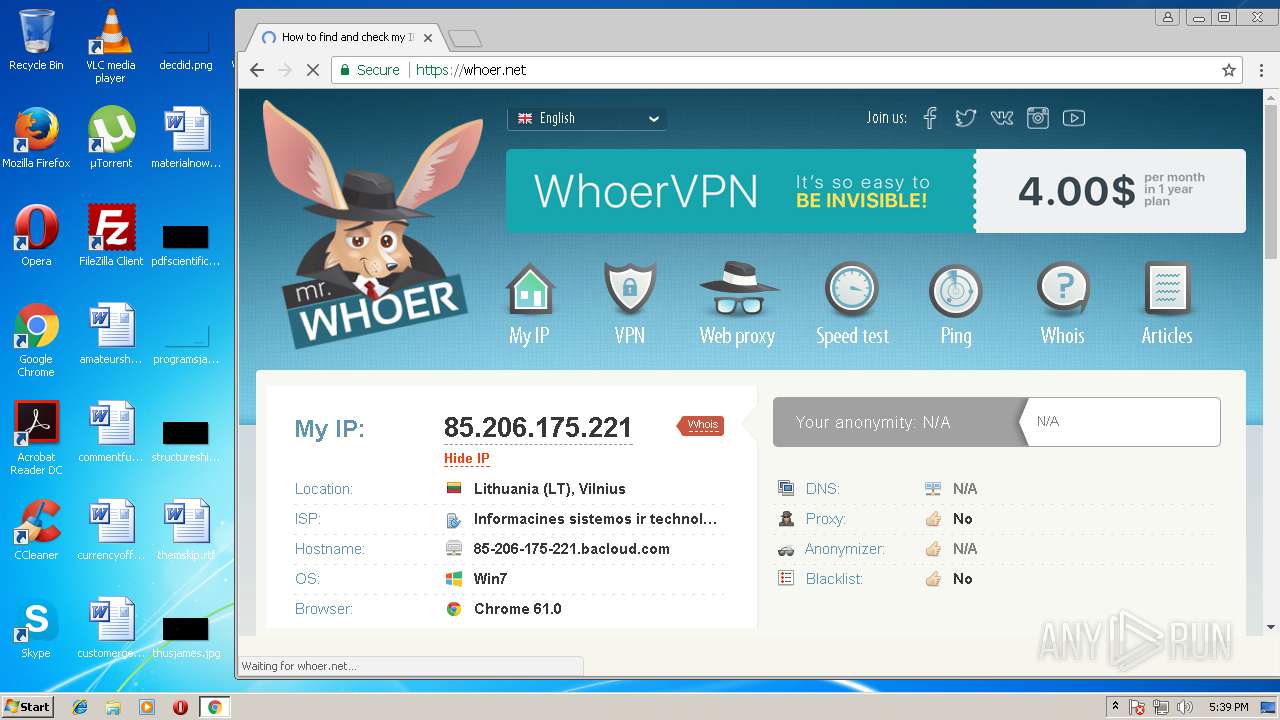Screen dimensions: 1280x720
Task: Open Mozilla Firefox desktop icon
Action: pyautogui.click(x=36, y=138)
